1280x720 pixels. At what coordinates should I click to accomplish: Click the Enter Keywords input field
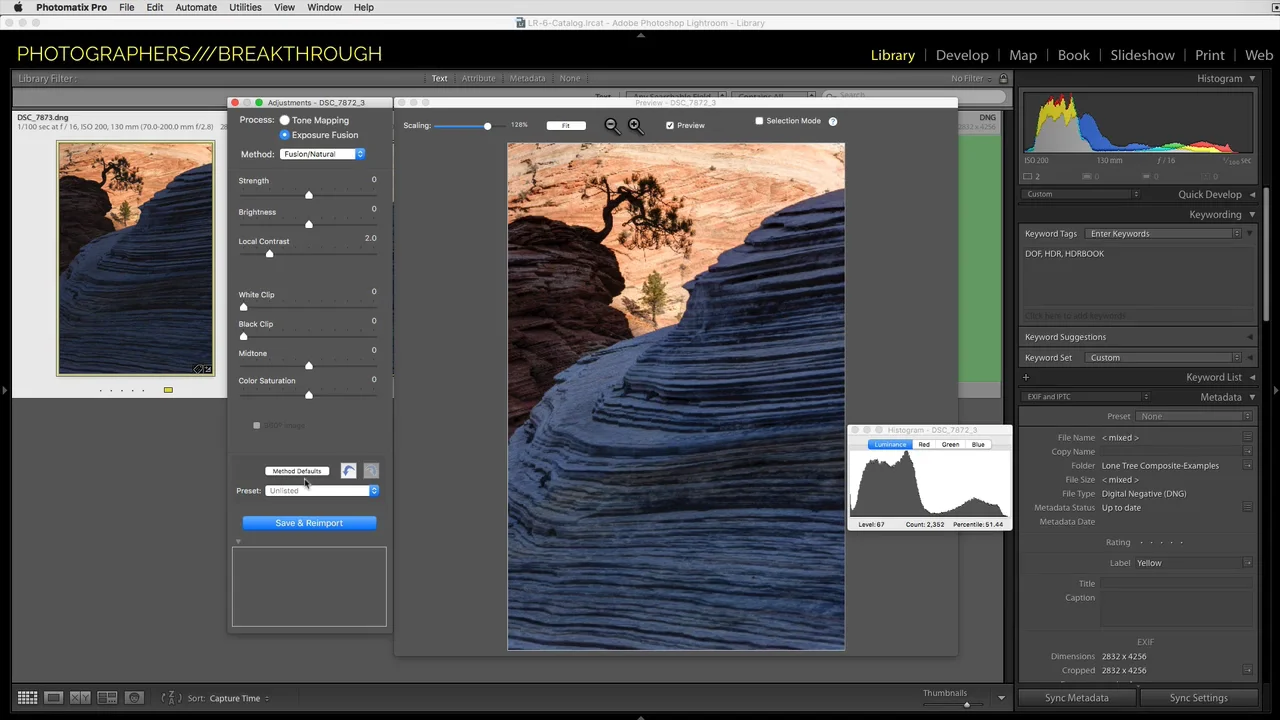[x=1163, y=234]
